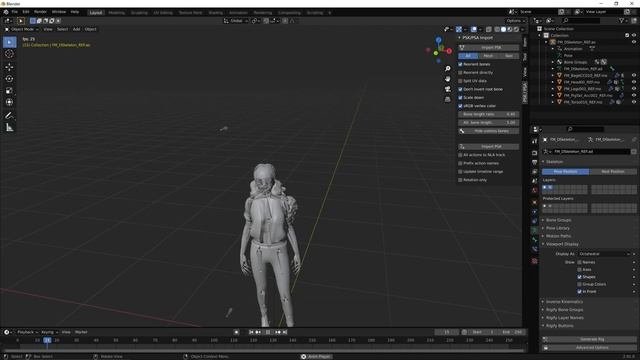This screenshot has height=360, width=640.
Task: Enable the Reorient directly checkbox
Action: click(x=460, y=73)
